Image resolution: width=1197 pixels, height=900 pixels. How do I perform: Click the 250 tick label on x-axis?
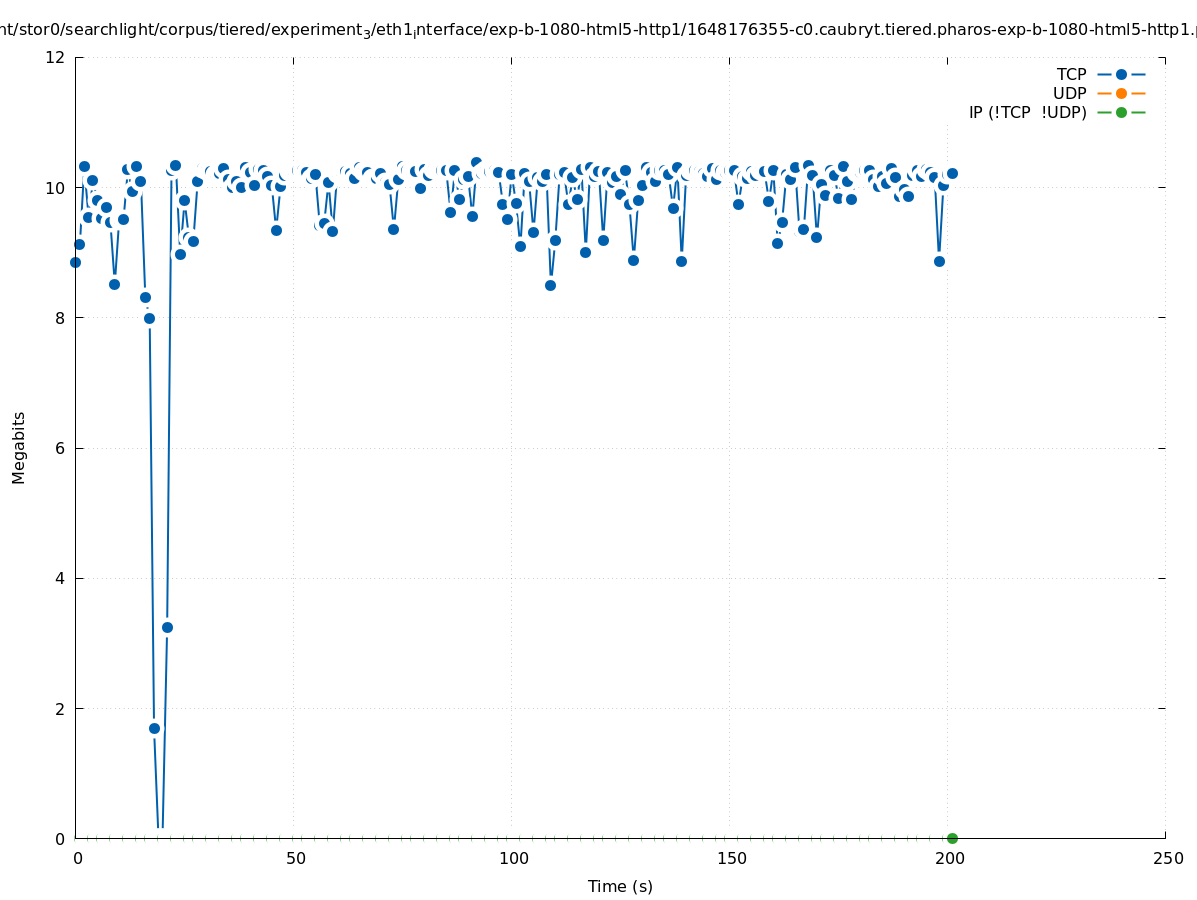[x=1167, y=858]
